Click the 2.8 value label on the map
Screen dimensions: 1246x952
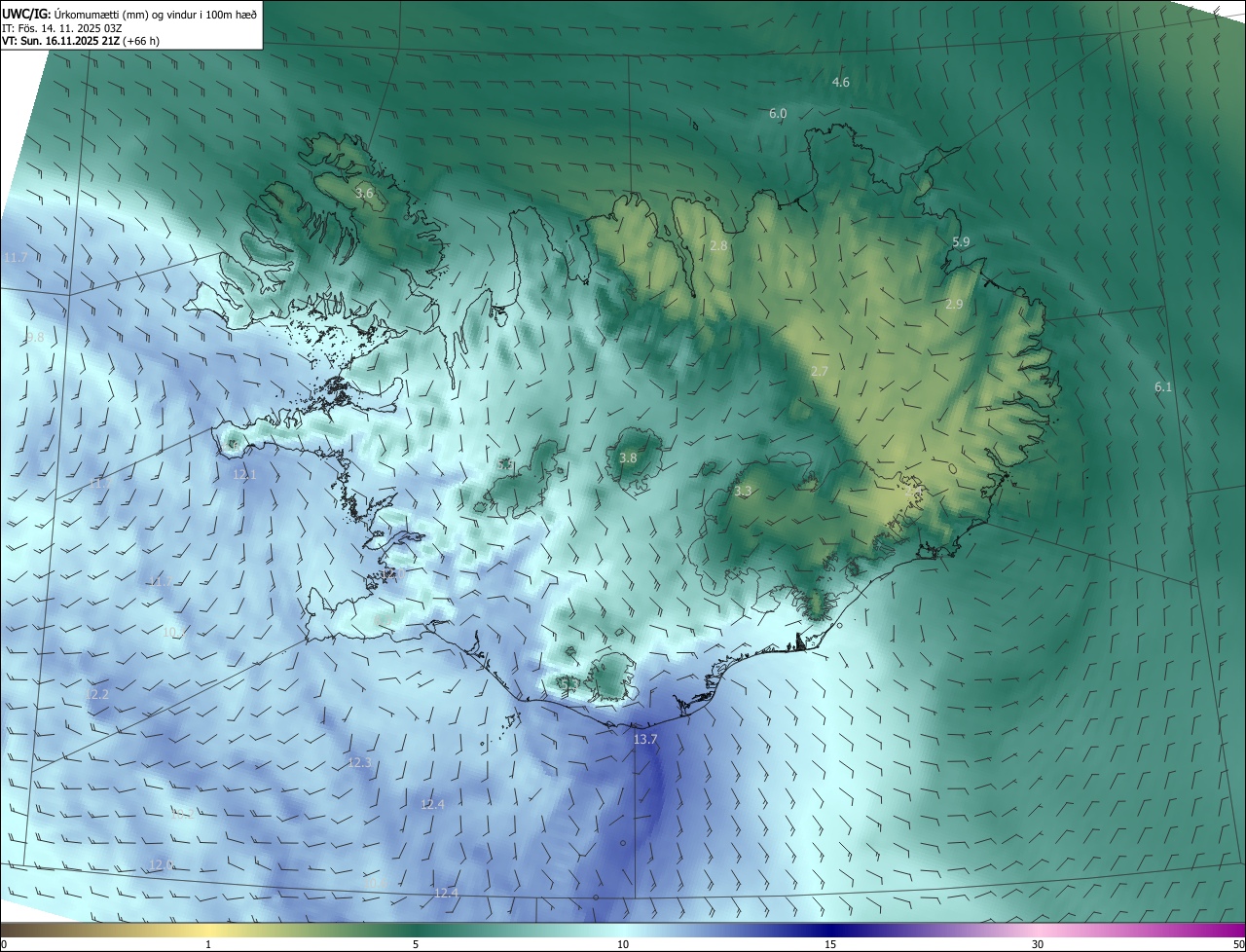pyautogui.click(x=718, y=246)
